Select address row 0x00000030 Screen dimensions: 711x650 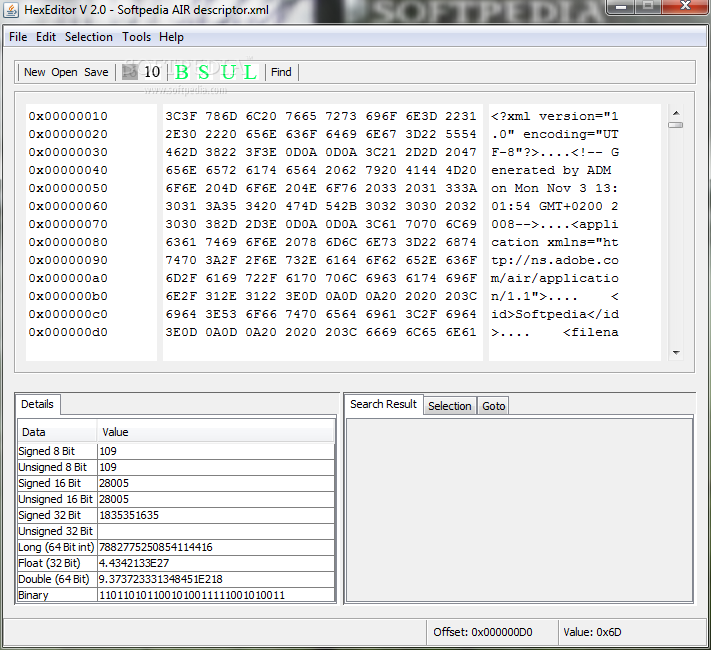[68, 152]
